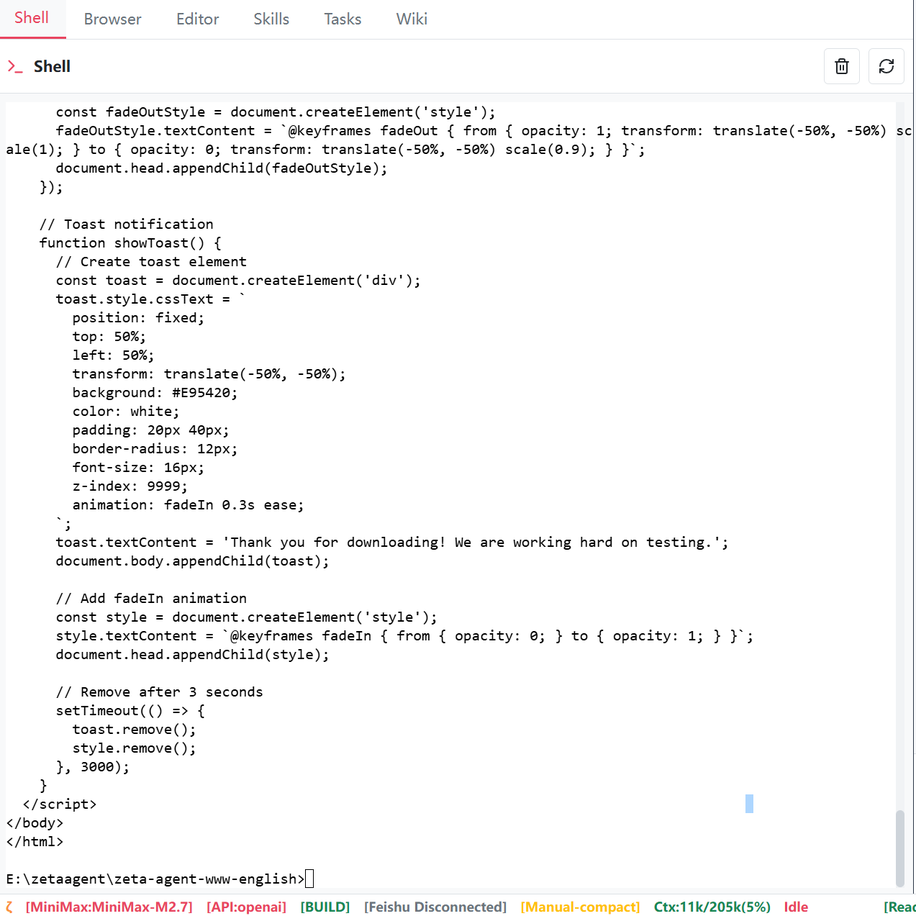Viewport: 916px width, 916px height.
Task: Toggle the BUILD mode indicator
Action: (325, 906)
